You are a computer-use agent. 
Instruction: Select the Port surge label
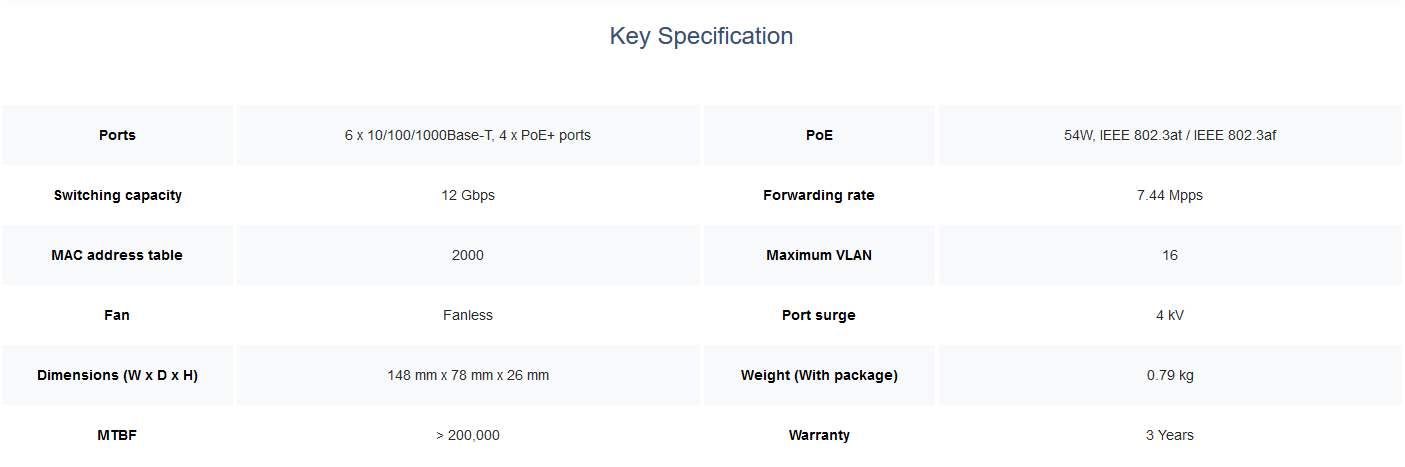click(x=819, y=315)
